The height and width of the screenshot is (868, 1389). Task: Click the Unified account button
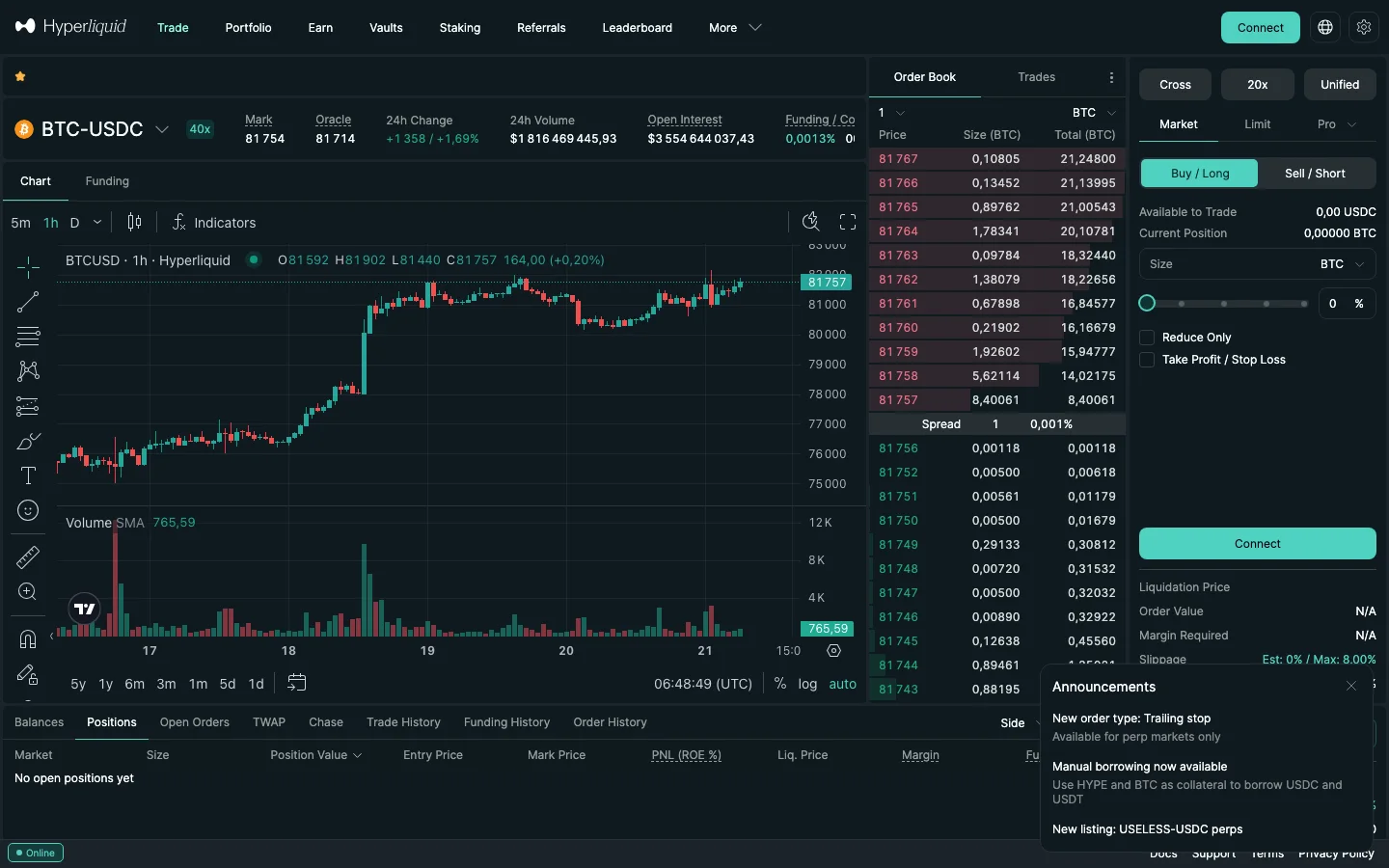pos(1340,85)
